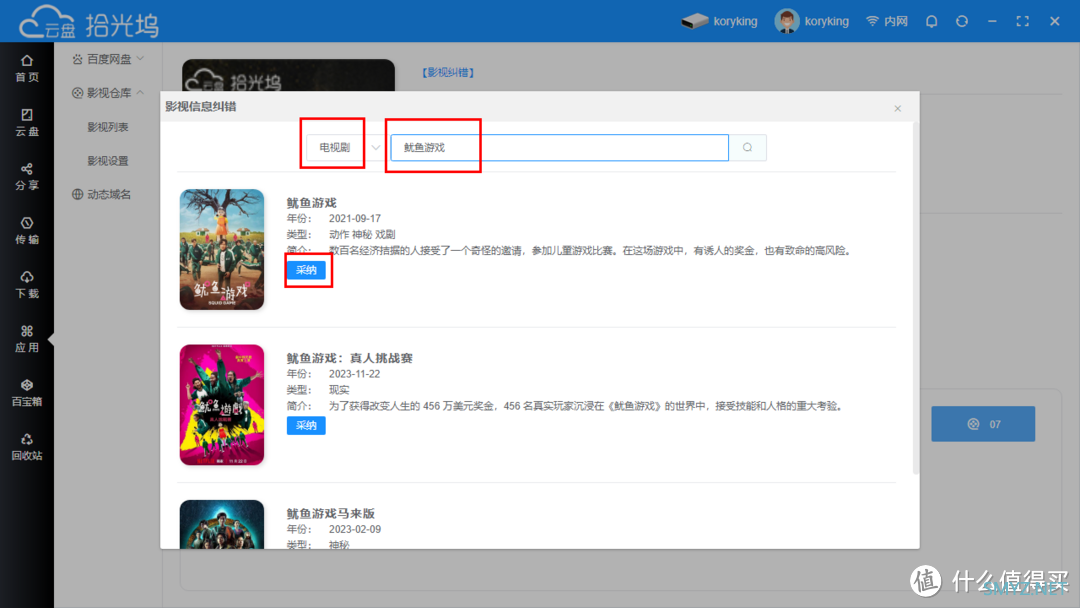Open the 传输 transfer sidebar icon

26,231
